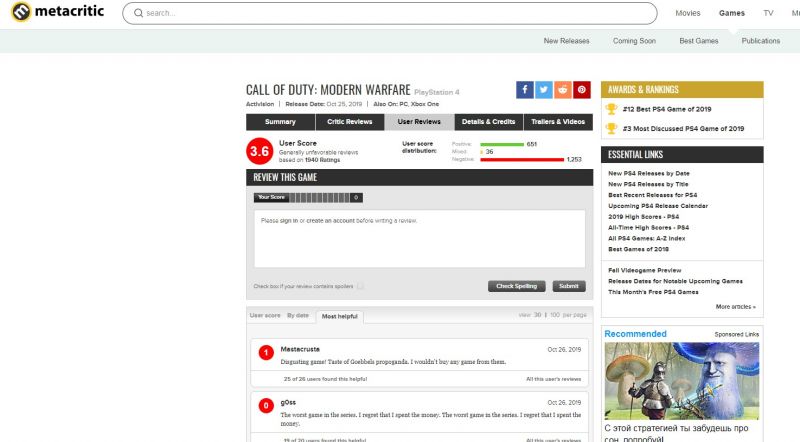Open Best Games of 2018

tap(638, 249)
